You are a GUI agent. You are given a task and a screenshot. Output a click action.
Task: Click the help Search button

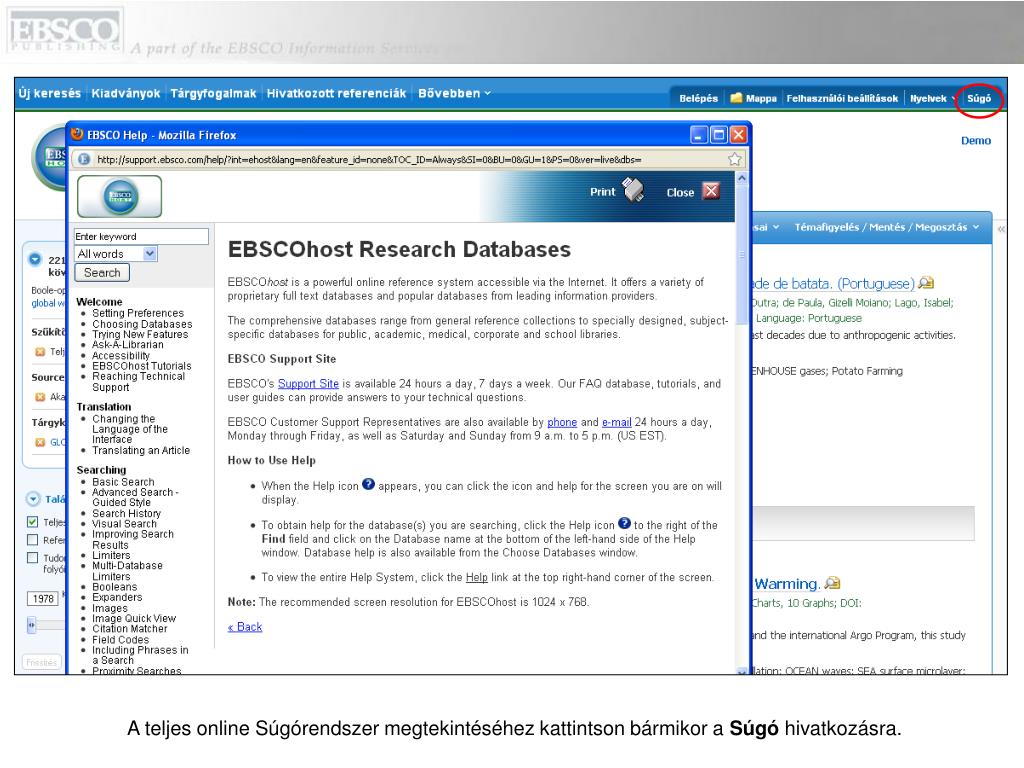[x=103, y=272]
